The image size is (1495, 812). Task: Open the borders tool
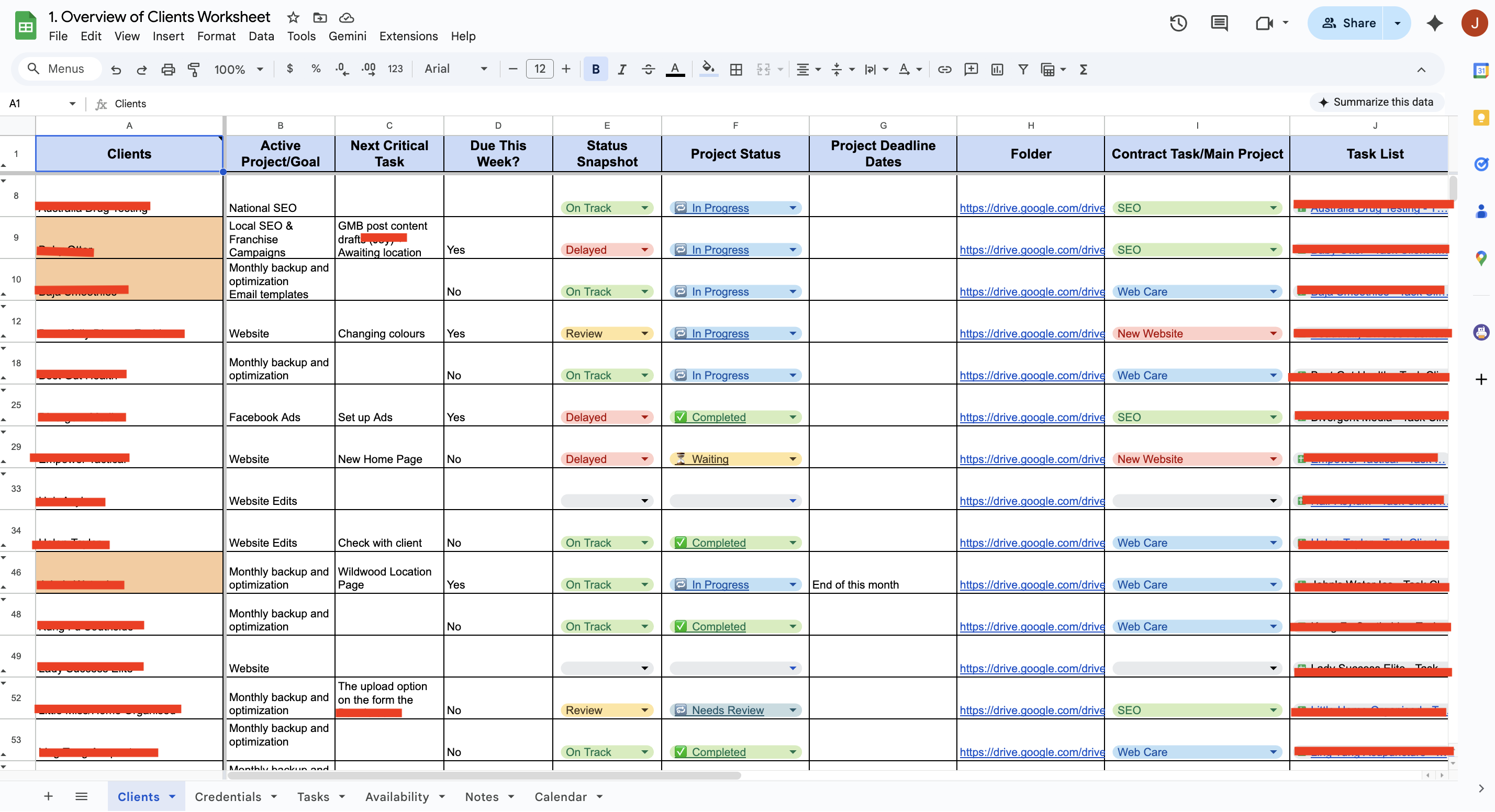point(736,70)
